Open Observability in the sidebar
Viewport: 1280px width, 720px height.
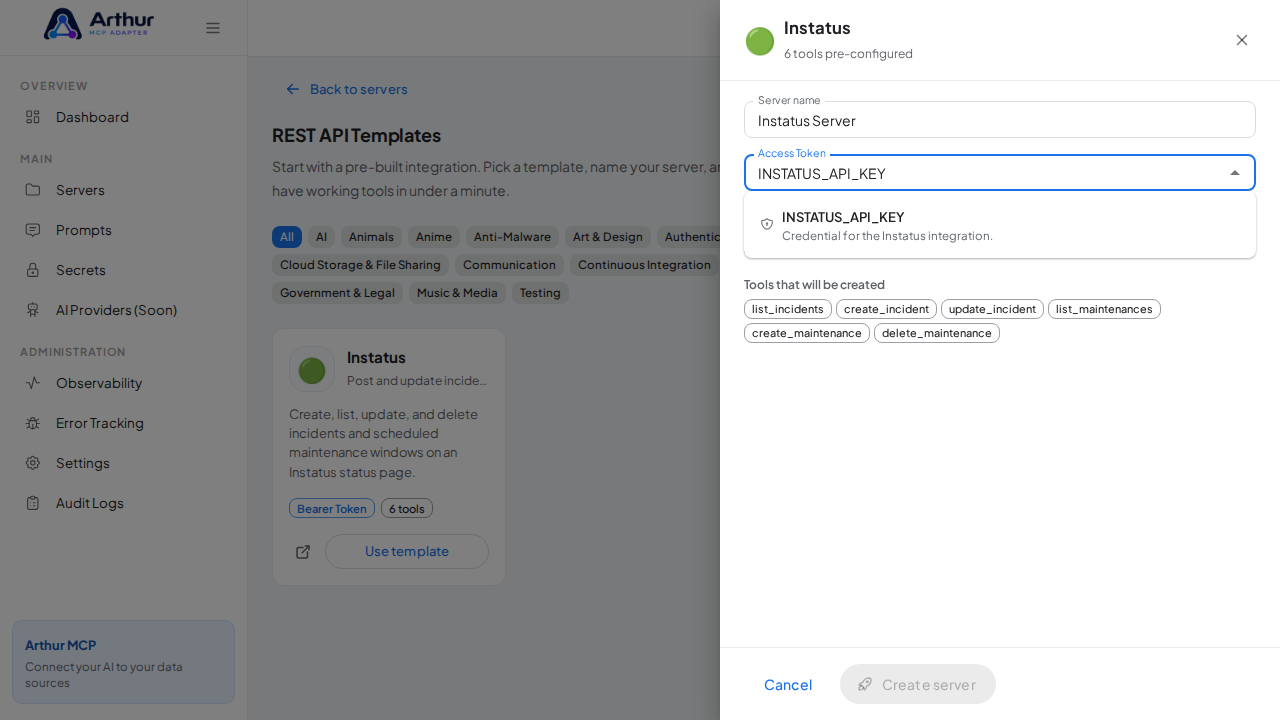click(x=124, y=383)
